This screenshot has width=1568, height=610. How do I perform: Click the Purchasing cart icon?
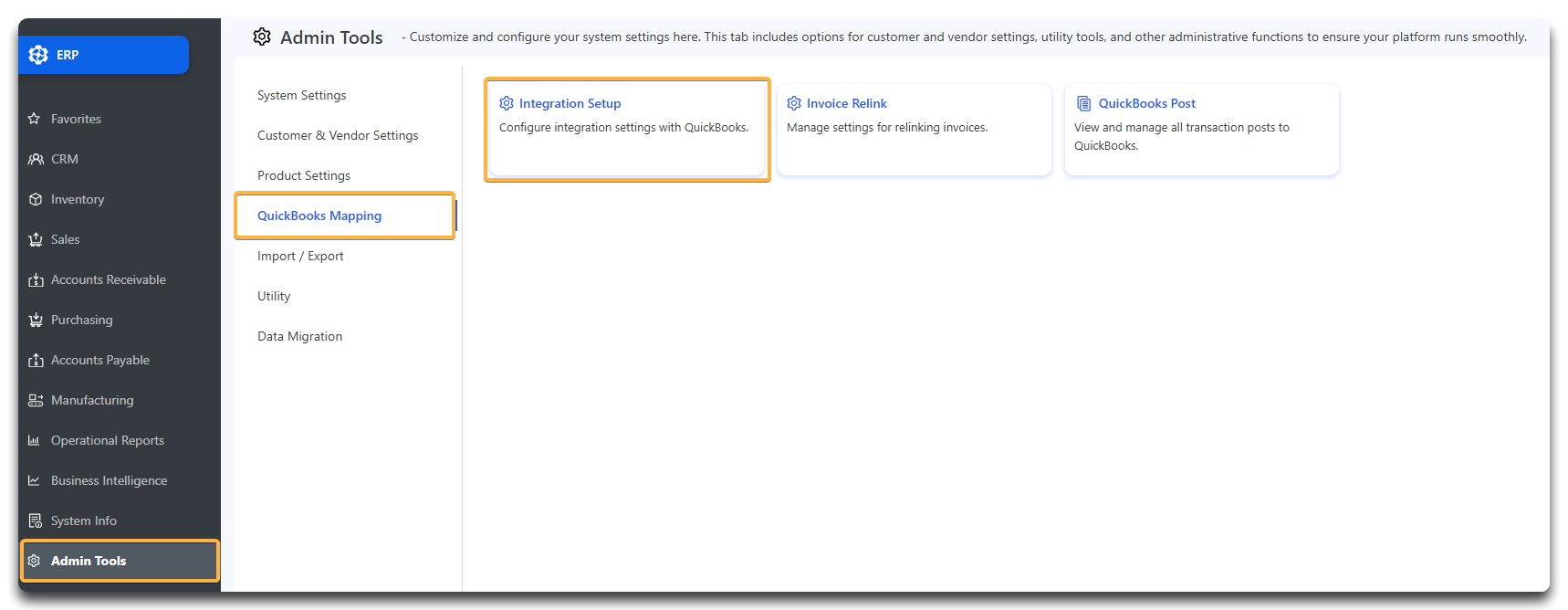[x=36, y=320]
